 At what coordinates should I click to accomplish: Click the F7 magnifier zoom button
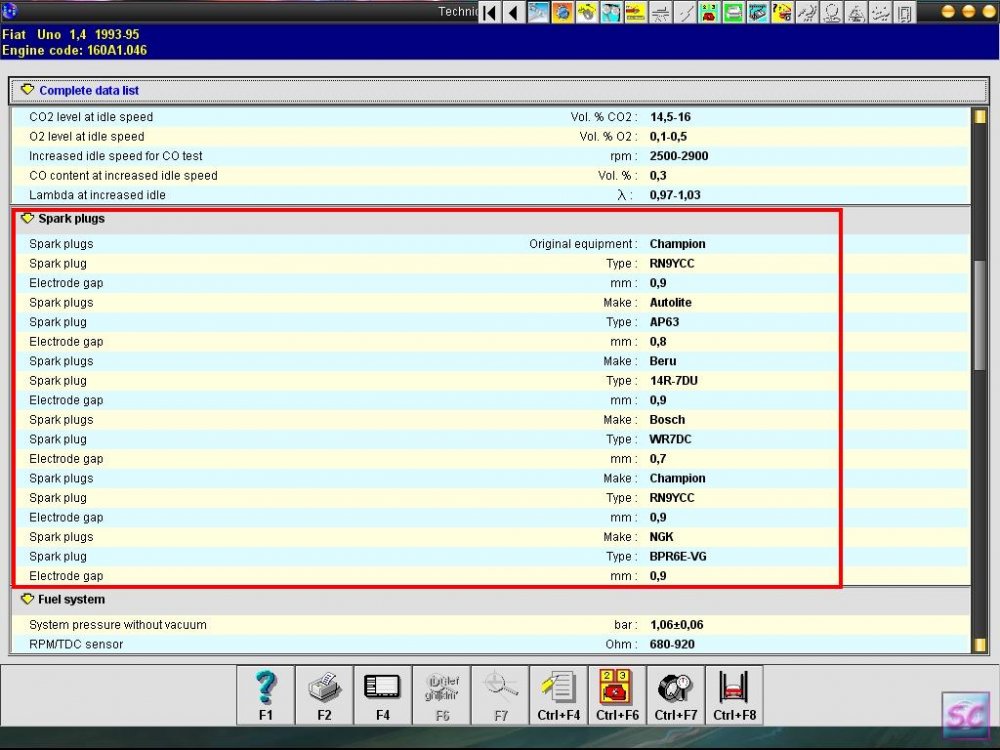pyautogui.click(x=500, y=695)
